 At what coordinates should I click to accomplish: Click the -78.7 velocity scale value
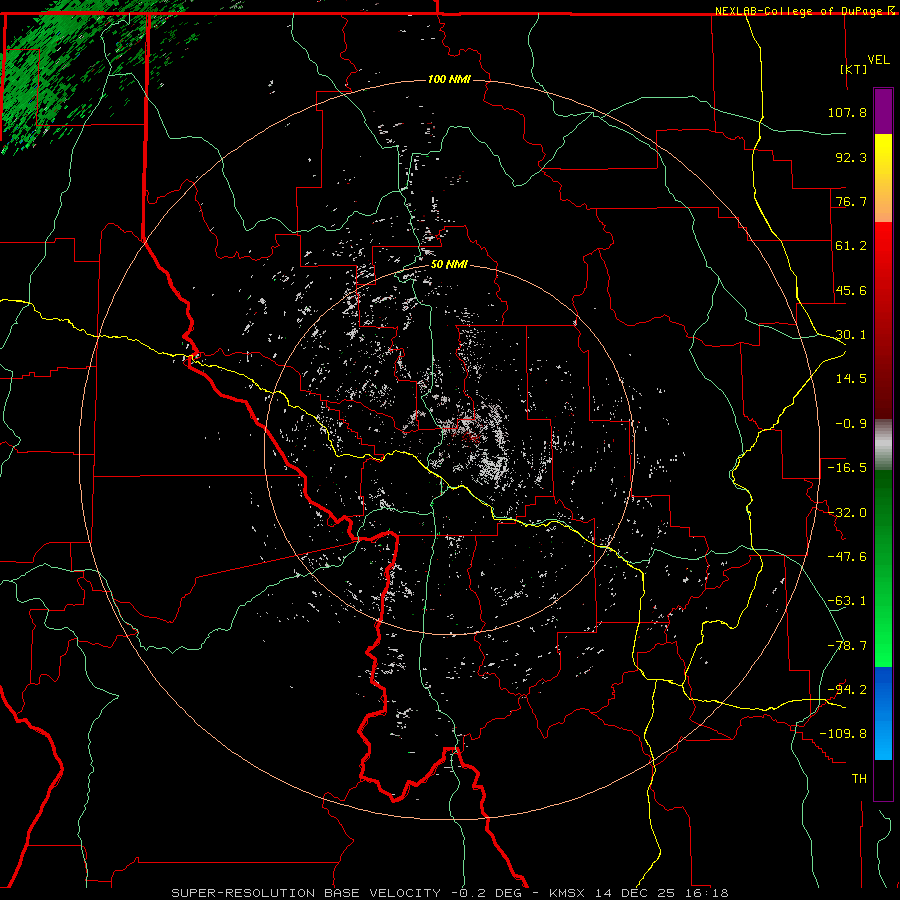(x=847, y=646)
